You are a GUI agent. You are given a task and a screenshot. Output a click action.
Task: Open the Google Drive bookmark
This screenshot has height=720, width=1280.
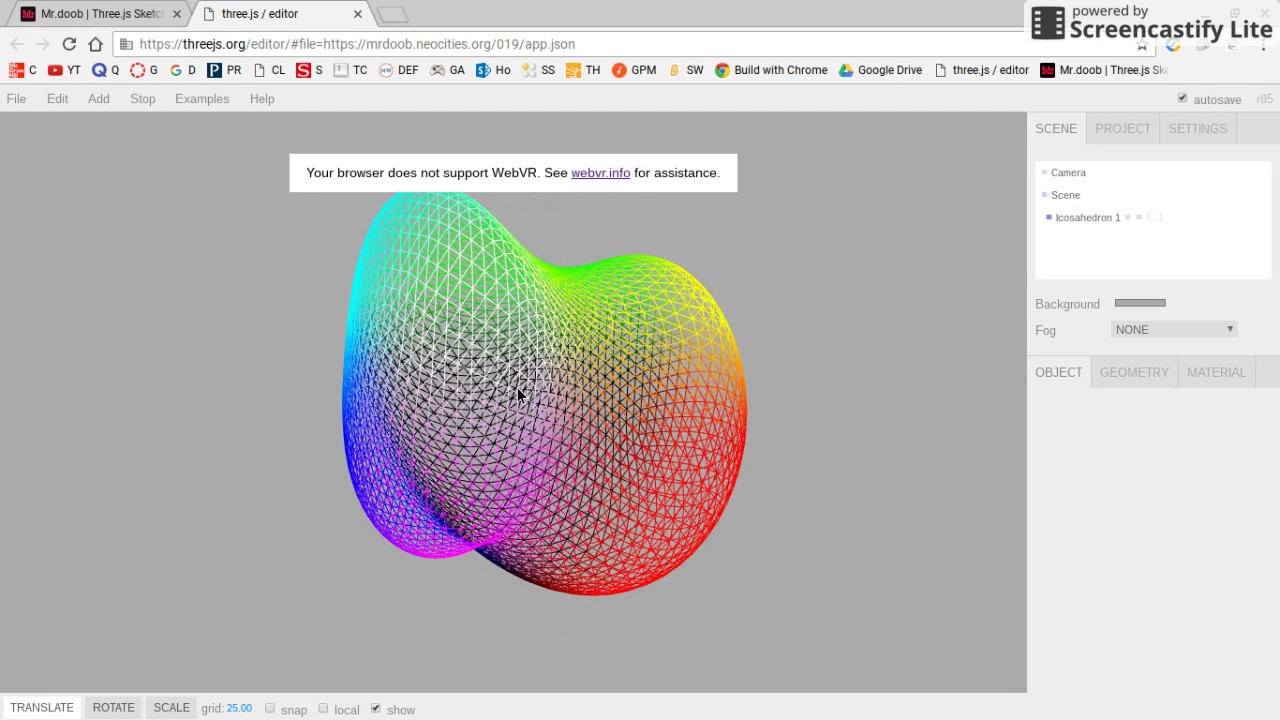pyautogui.click(x=880, y=70)
